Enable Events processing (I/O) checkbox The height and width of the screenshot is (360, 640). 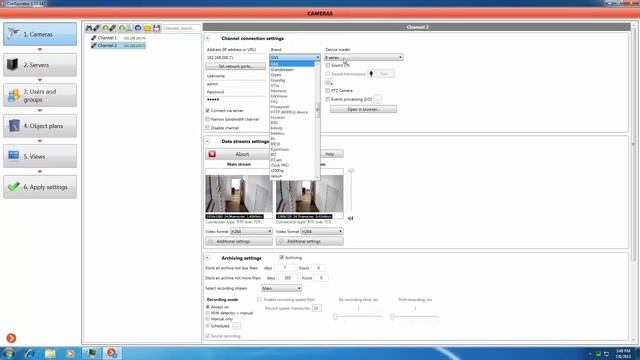click(x=327, y=99)
